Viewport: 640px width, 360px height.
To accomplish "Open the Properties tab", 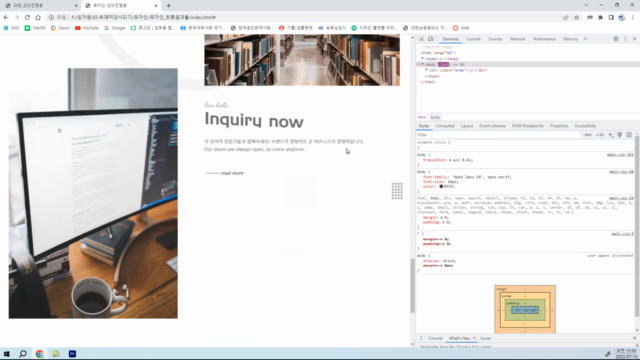I will click(x=559, y=126).
